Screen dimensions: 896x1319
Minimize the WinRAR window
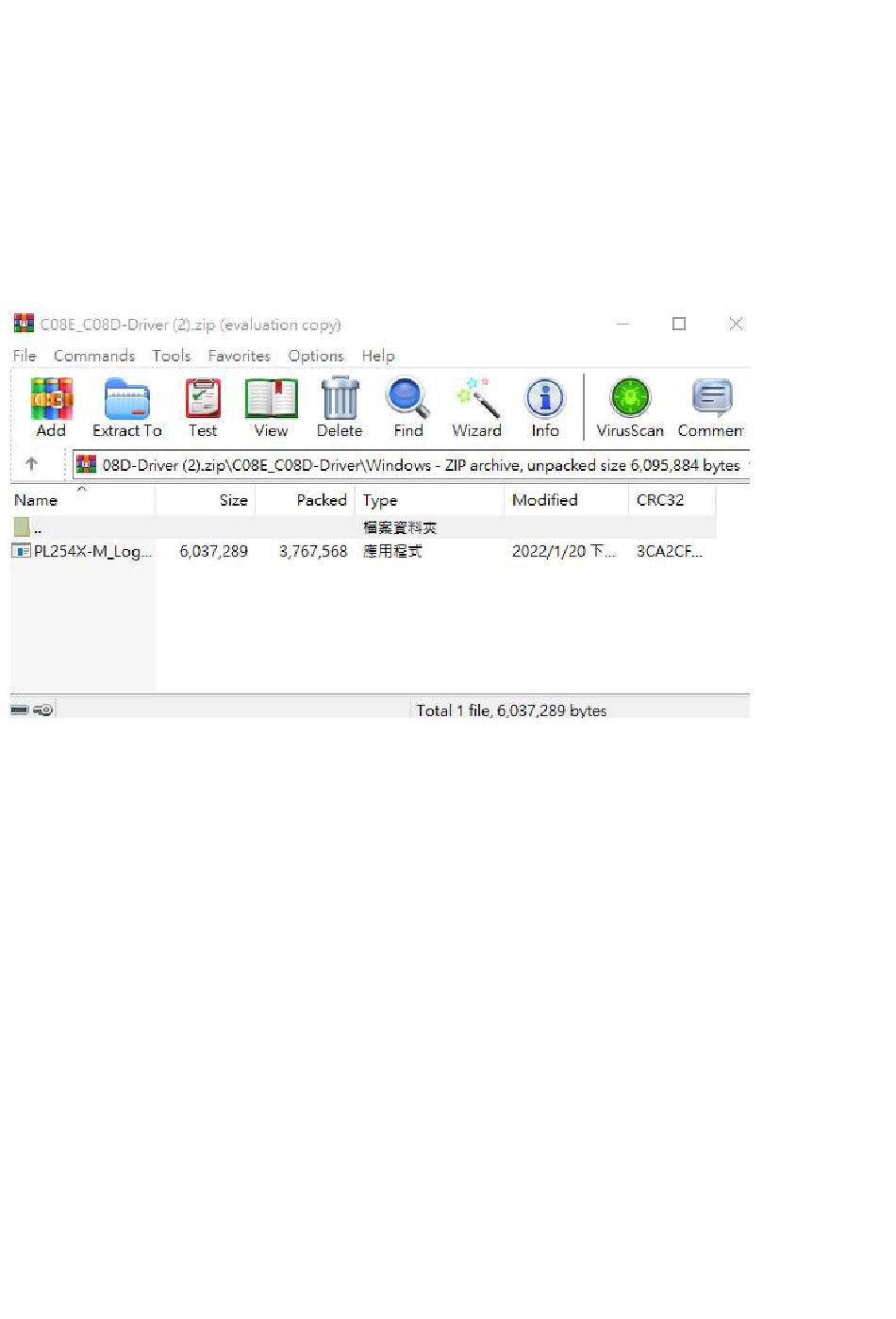622,324
